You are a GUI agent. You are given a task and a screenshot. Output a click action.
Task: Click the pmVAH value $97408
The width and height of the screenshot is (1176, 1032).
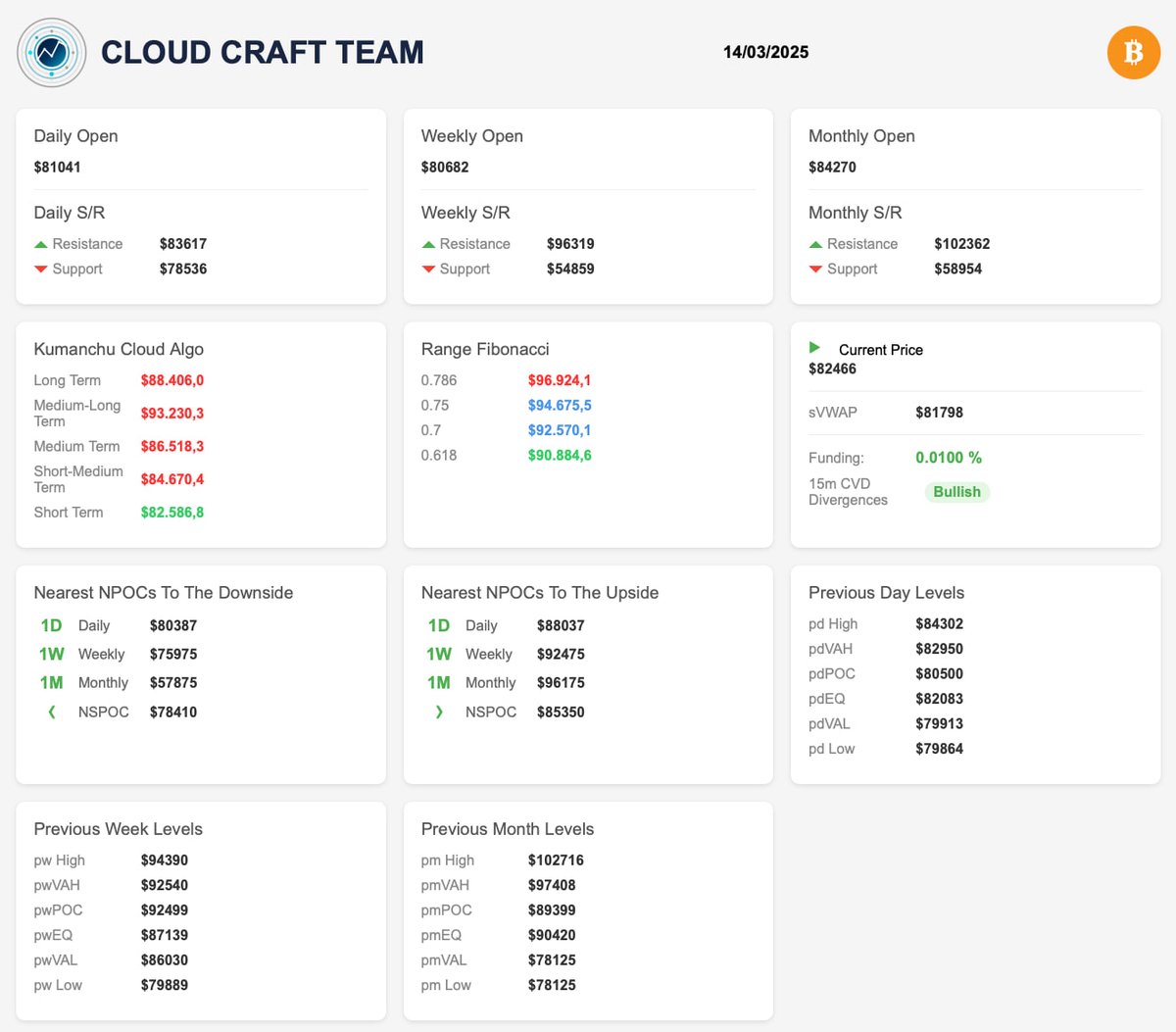(552, 885)
